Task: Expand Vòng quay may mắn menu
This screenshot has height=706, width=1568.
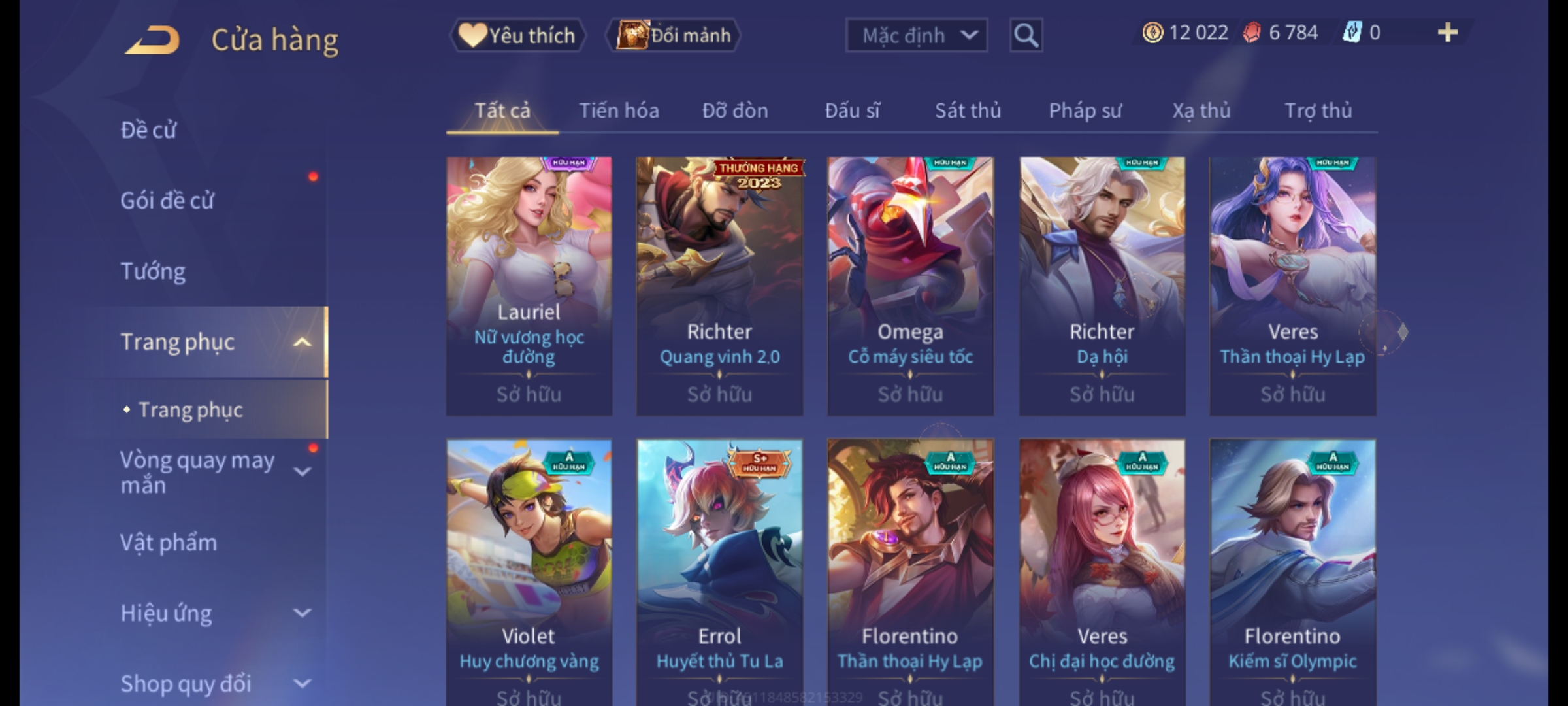Action: click(x=302, y=471)
